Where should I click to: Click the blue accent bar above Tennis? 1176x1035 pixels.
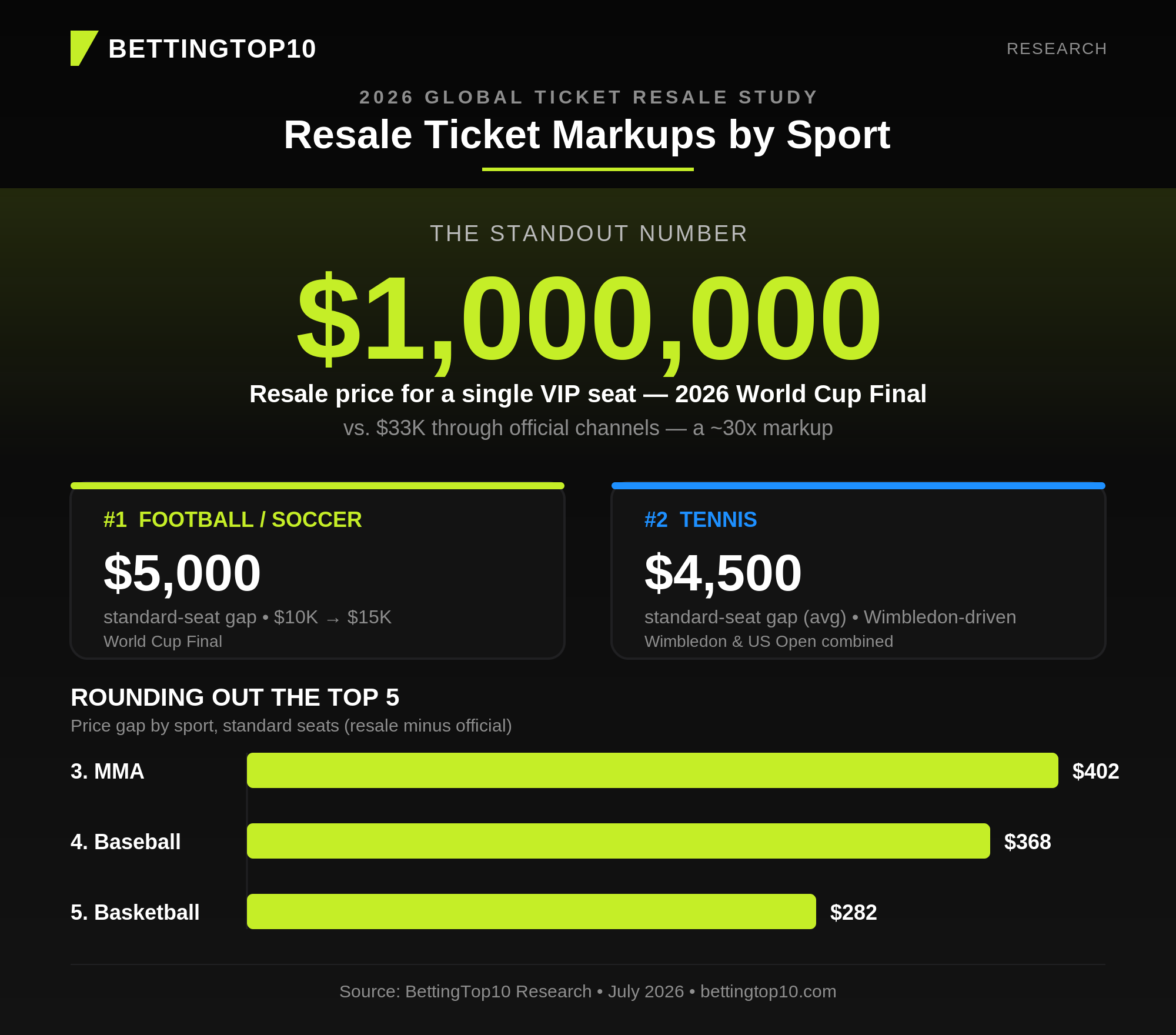click(x=858, y=486)
